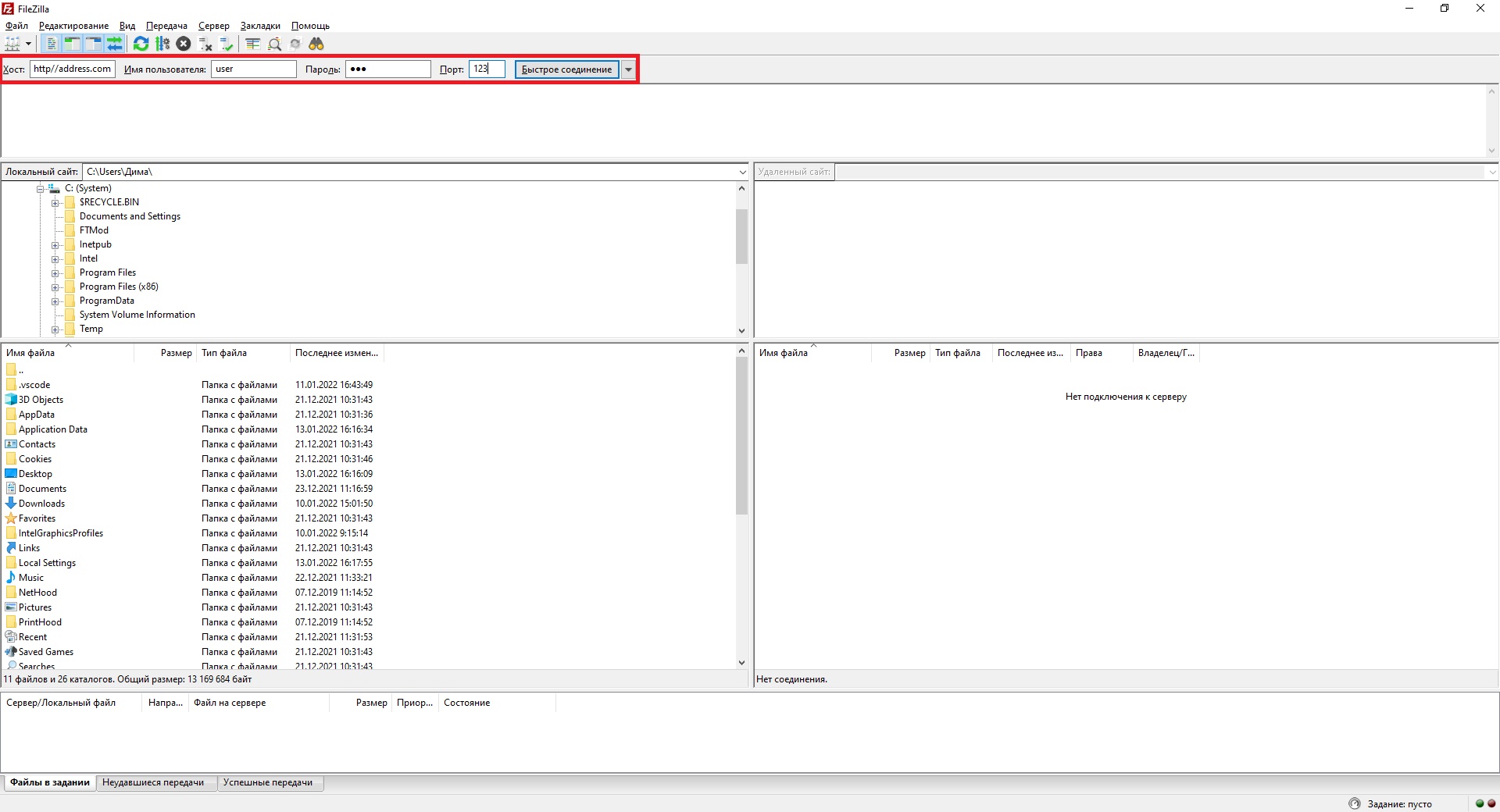The height and width of the screenshot is (812, 1500).
Task: Expand the local site path dropdown
Action: point(742,172)
